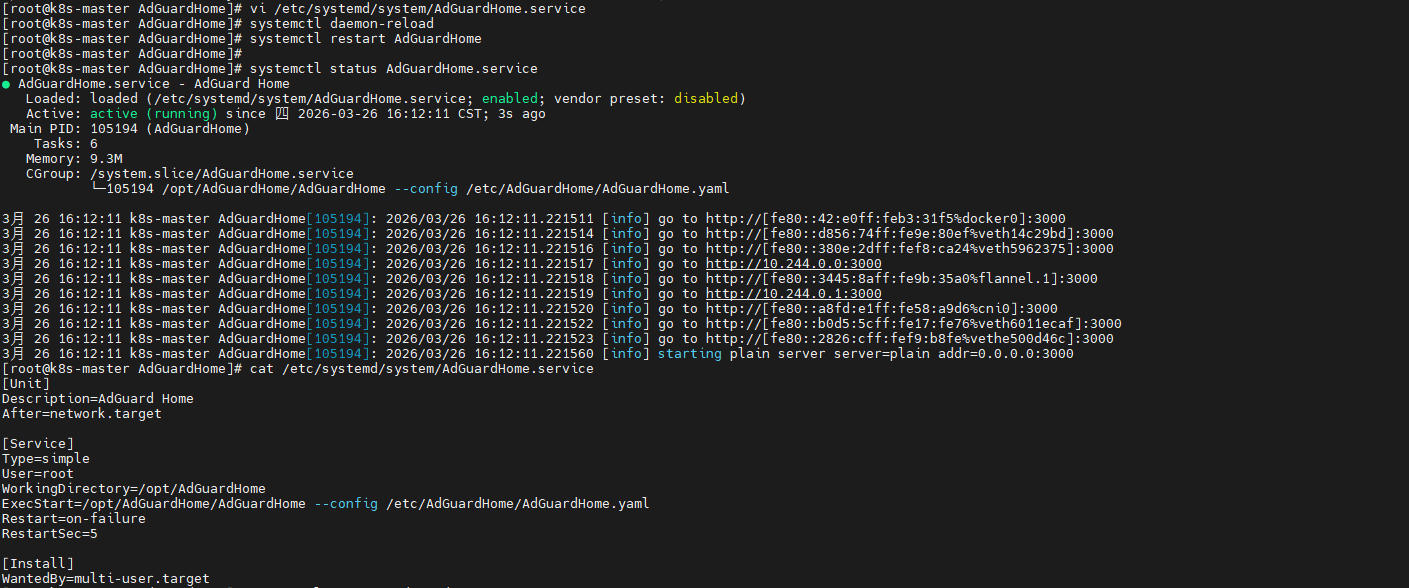The height and width of the screenshot is (588, 1409).
Task: Click 'Main PID: 105194 (AdGuardHome)' line
Action: click(130, 129)
